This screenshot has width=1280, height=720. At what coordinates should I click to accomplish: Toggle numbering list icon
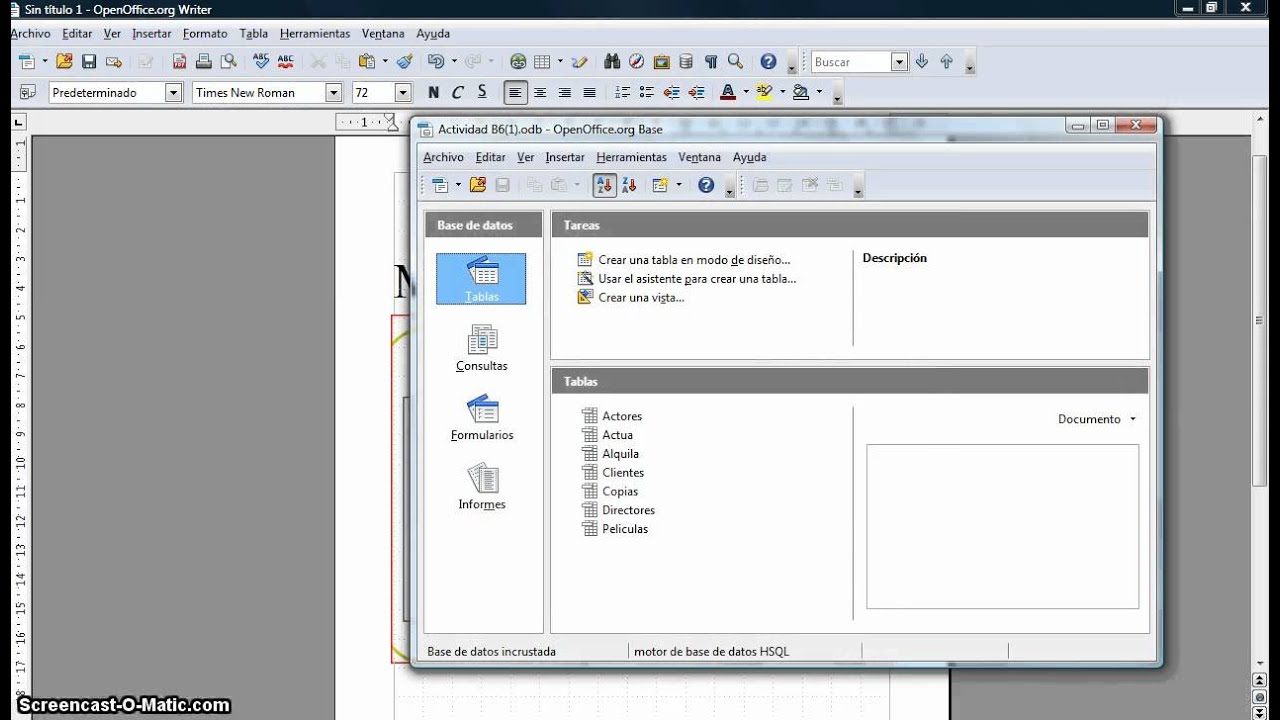(x=622, y=92)
